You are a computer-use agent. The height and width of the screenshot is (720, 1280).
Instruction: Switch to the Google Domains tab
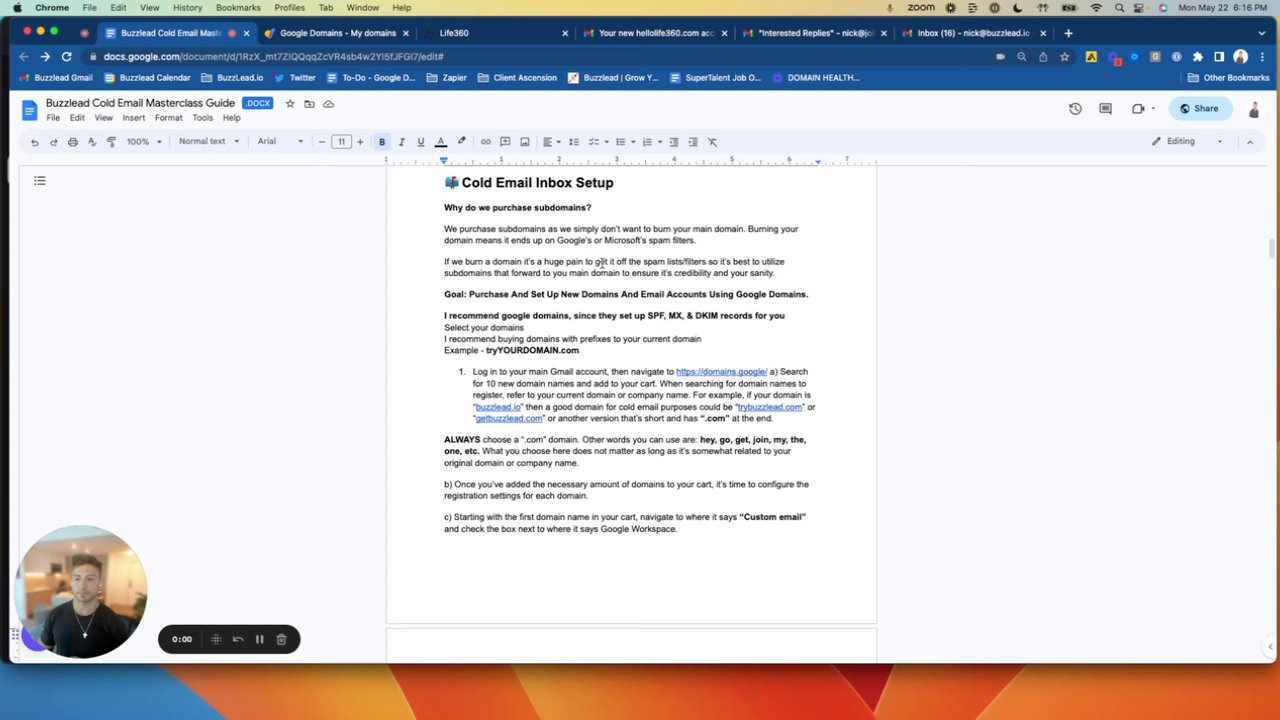point(336,33)
